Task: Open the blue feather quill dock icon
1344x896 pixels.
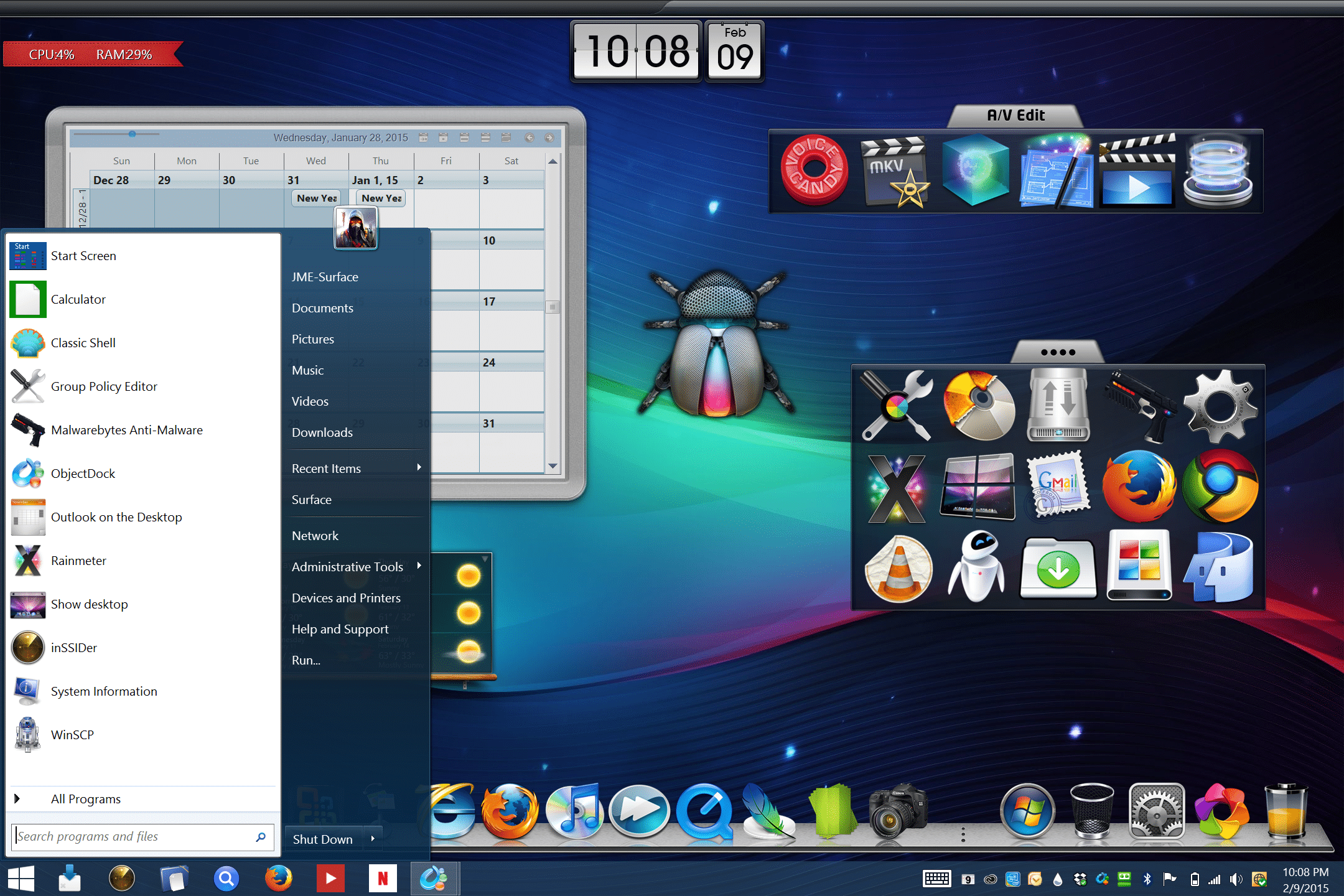Action: 770,811
